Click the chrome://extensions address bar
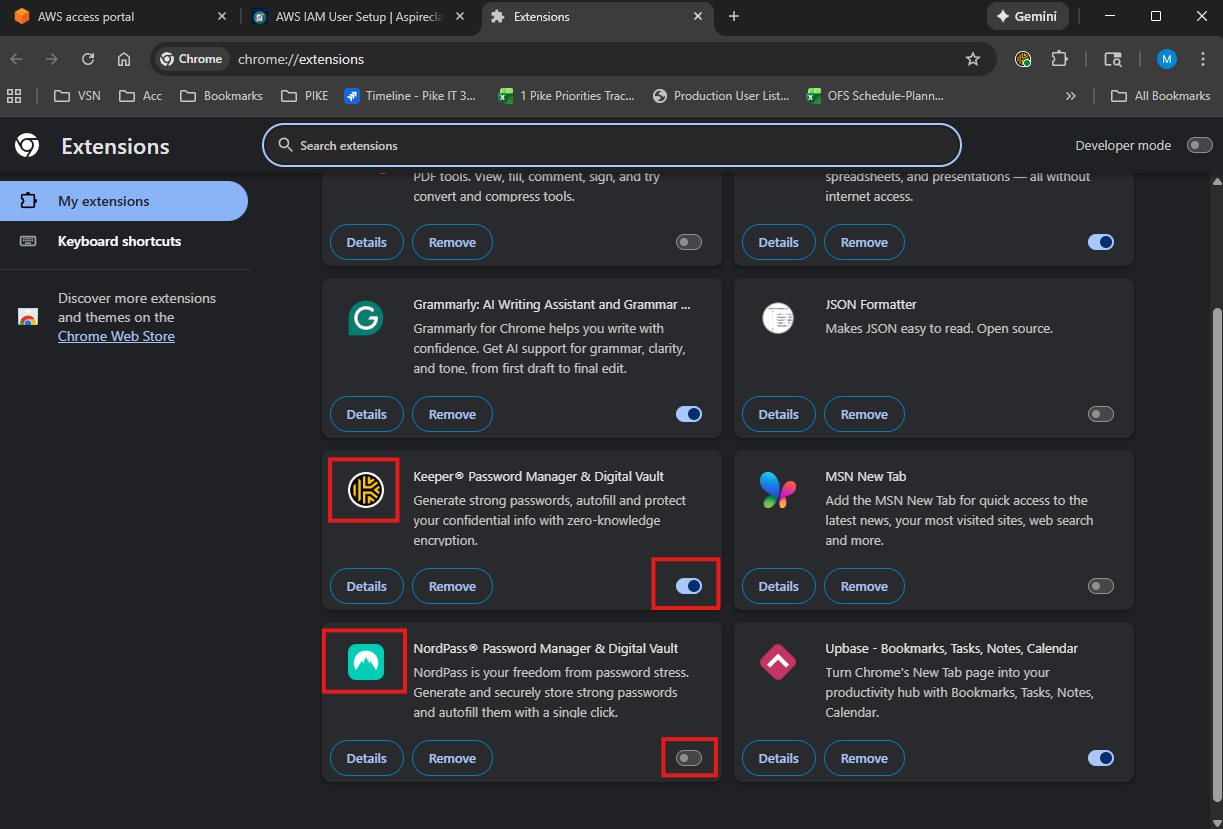 (573, 59)
